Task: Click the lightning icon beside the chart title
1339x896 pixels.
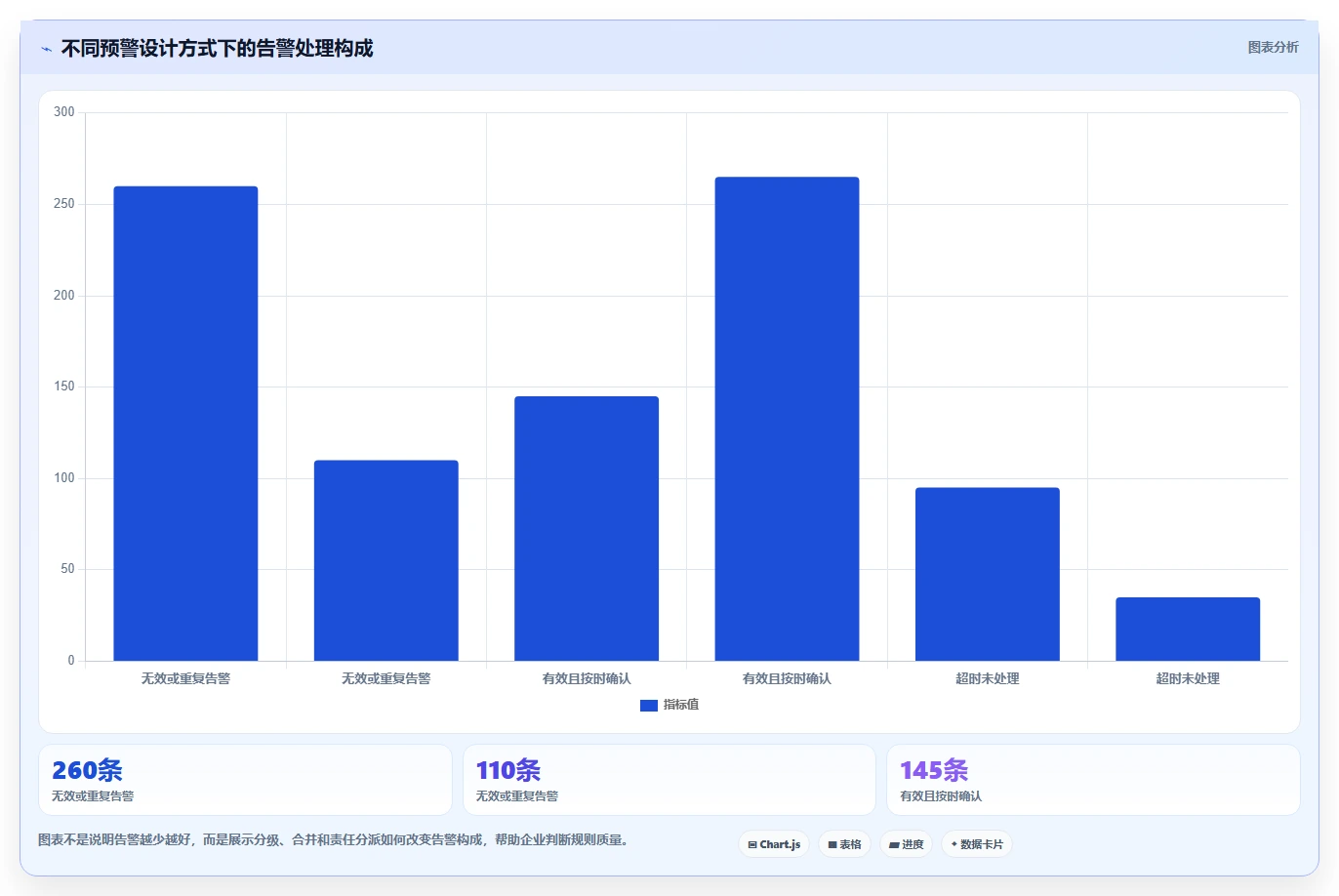Action: point(46,49)
